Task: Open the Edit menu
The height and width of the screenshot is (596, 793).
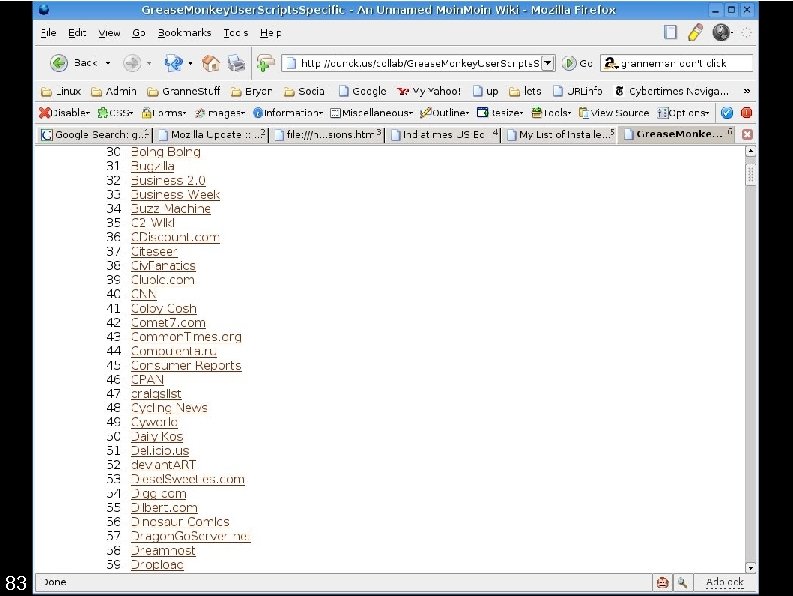Action: pos(77,33)
